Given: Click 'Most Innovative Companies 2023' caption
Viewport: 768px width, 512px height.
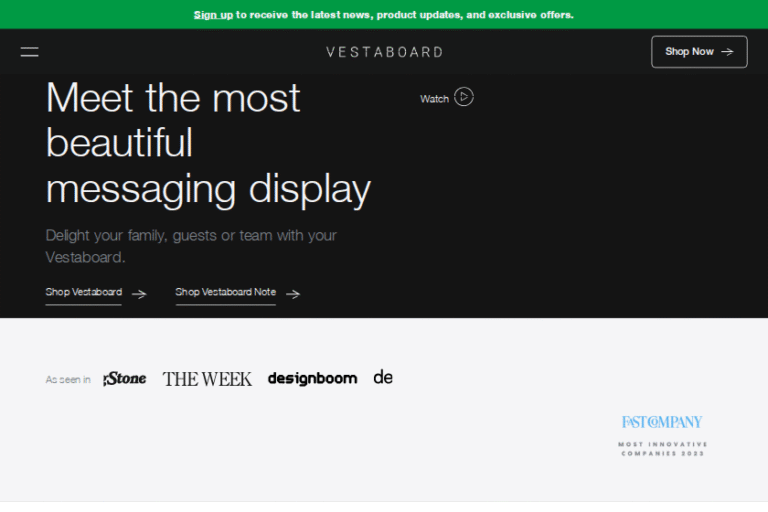Looking at the screenshot, I should point(662,449).
